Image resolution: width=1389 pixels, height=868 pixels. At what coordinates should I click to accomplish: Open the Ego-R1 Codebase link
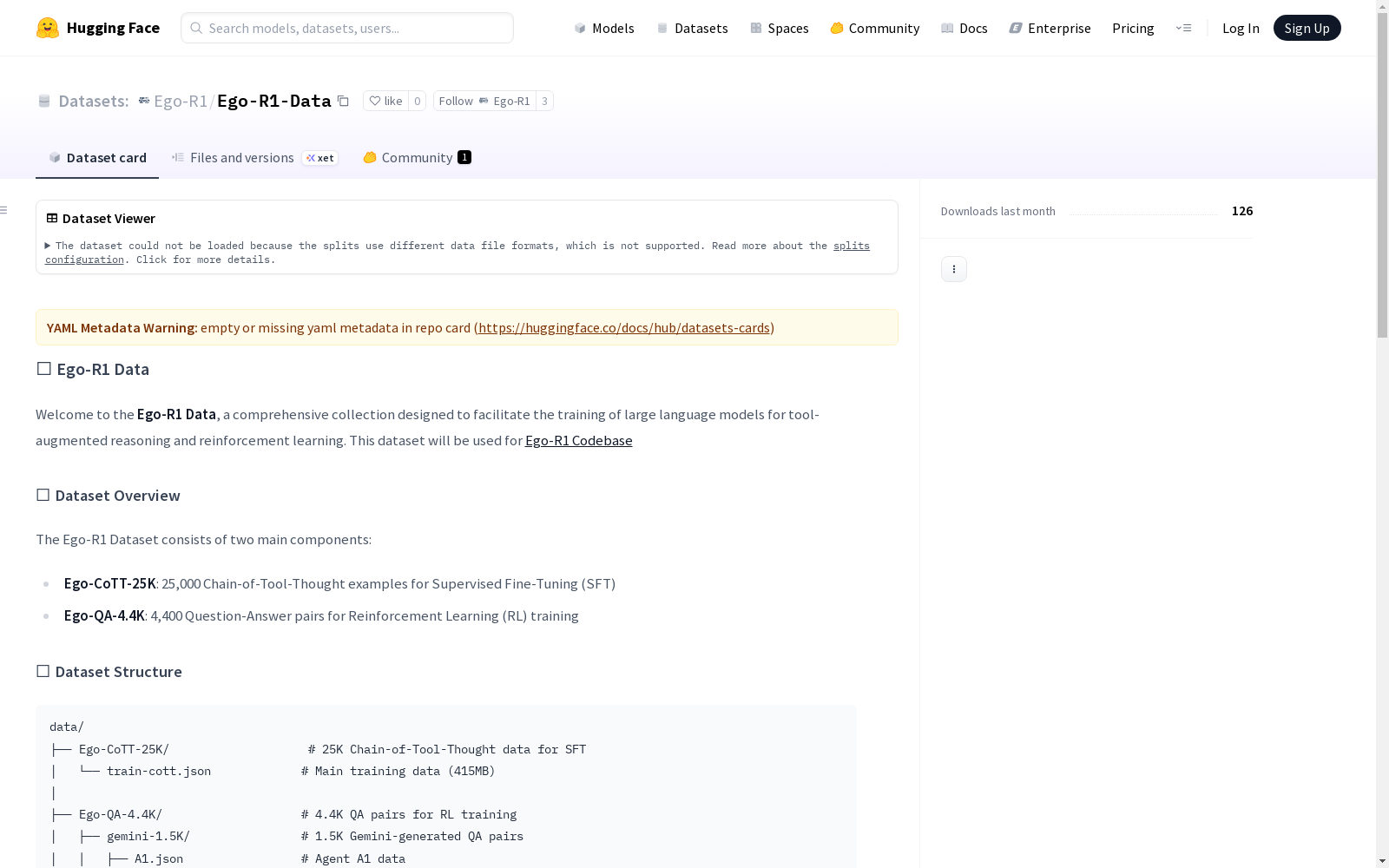(x=578, y=440)
